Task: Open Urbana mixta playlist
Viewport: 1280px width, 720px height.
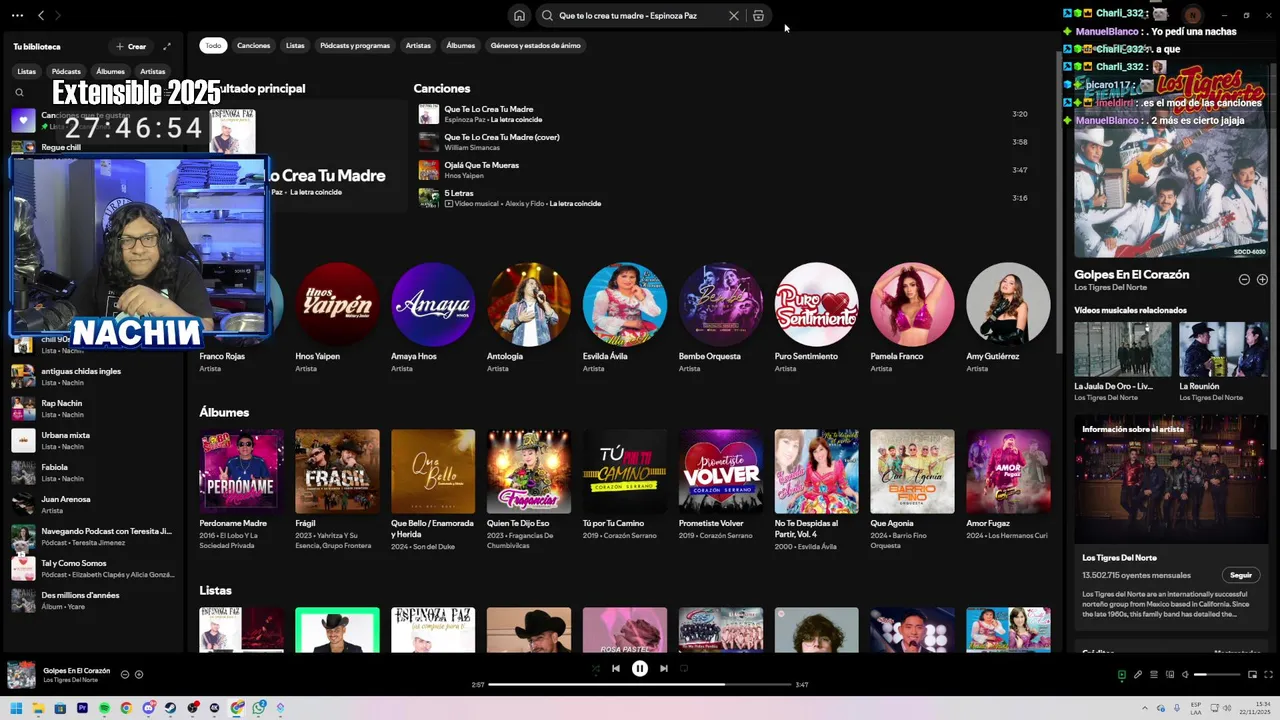Action: (94, 440)
